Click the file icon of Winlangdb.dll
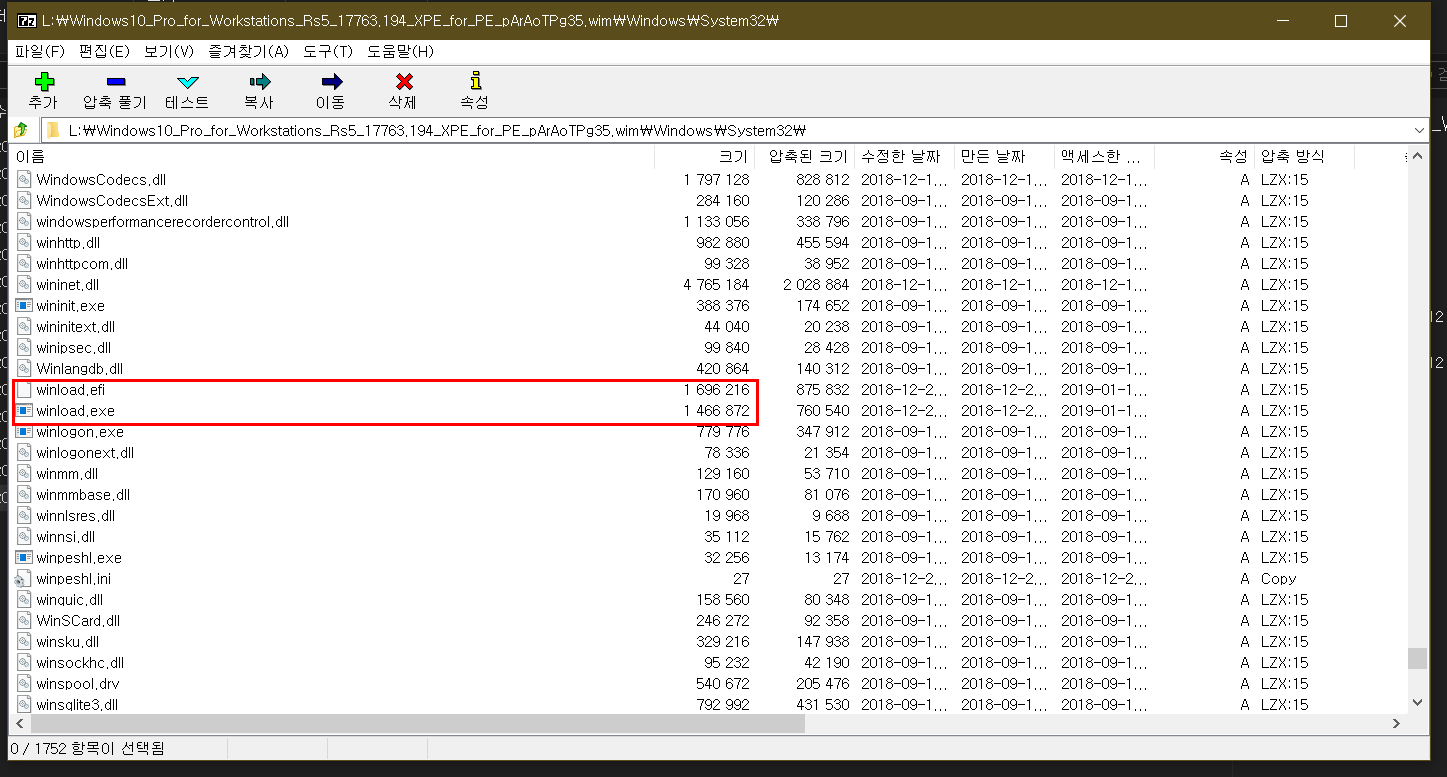Viewport: 1447px width, 777px height. coord(24,369)
